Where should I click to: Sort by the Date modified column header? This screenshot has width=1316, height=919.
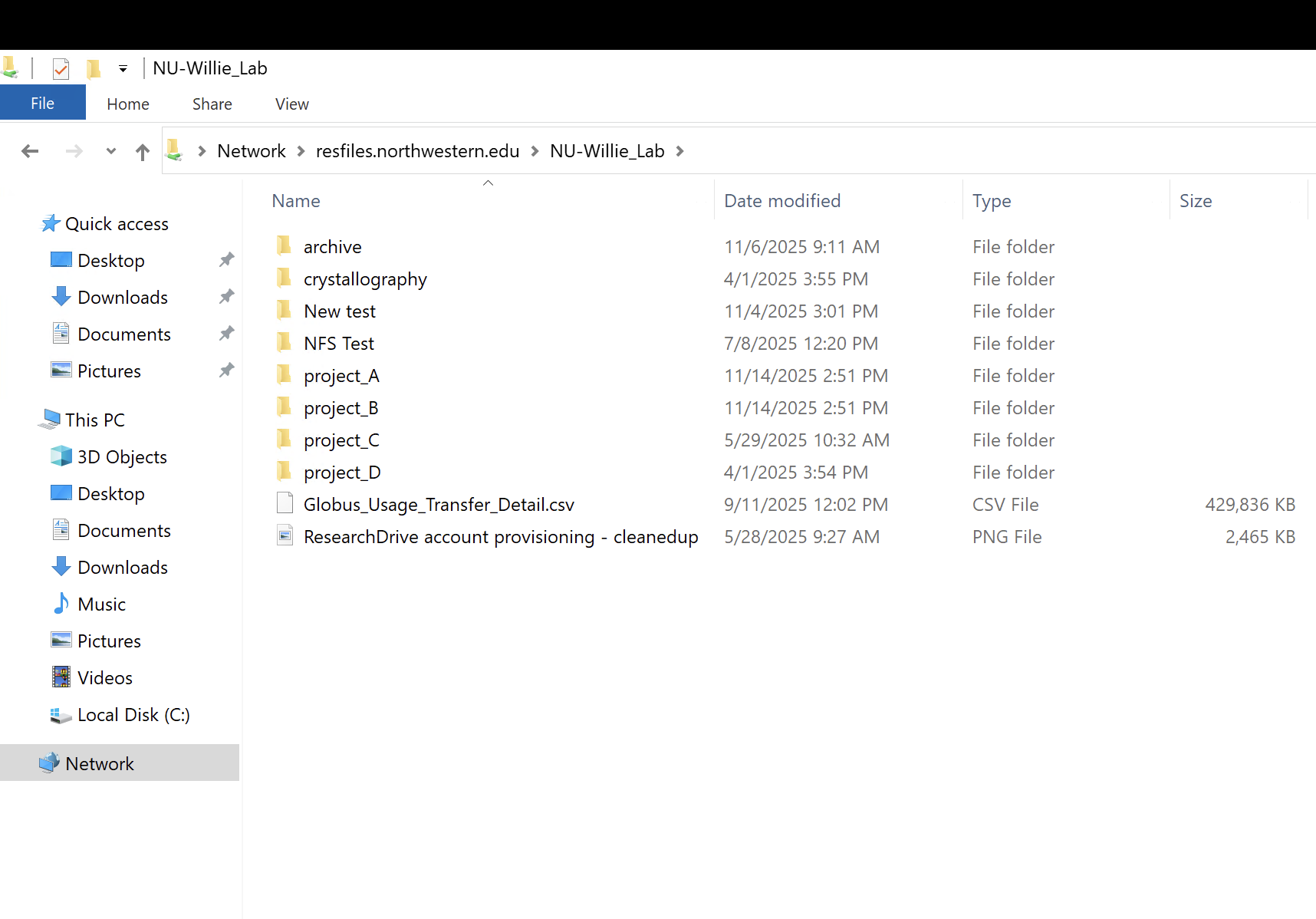[x=781, y=201]
